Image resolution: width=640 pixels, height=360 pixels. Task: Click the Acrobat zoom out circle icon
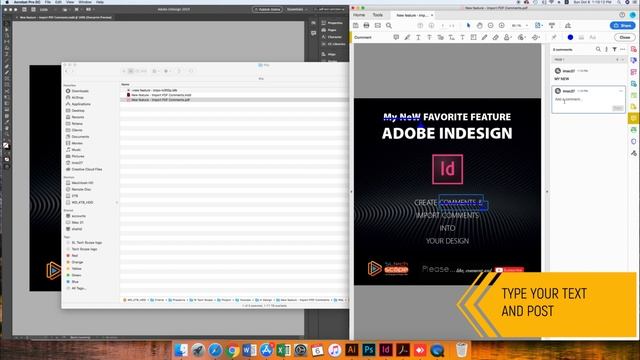491,25
